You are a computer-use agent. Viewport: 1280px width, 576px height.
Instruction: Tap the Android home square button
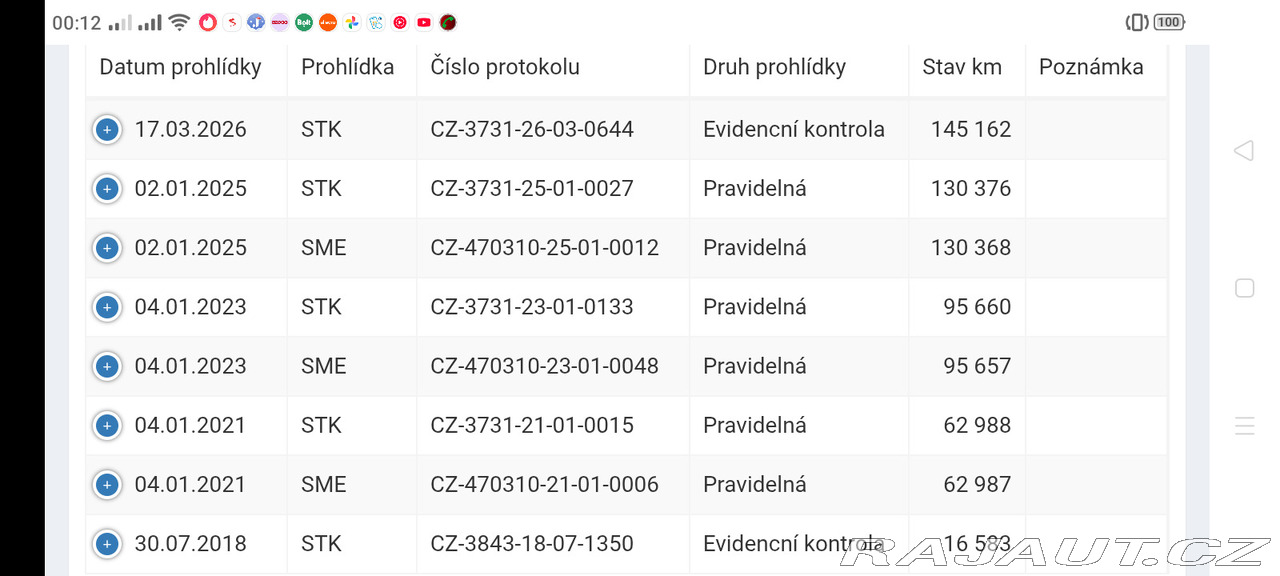click(1244, 288)
